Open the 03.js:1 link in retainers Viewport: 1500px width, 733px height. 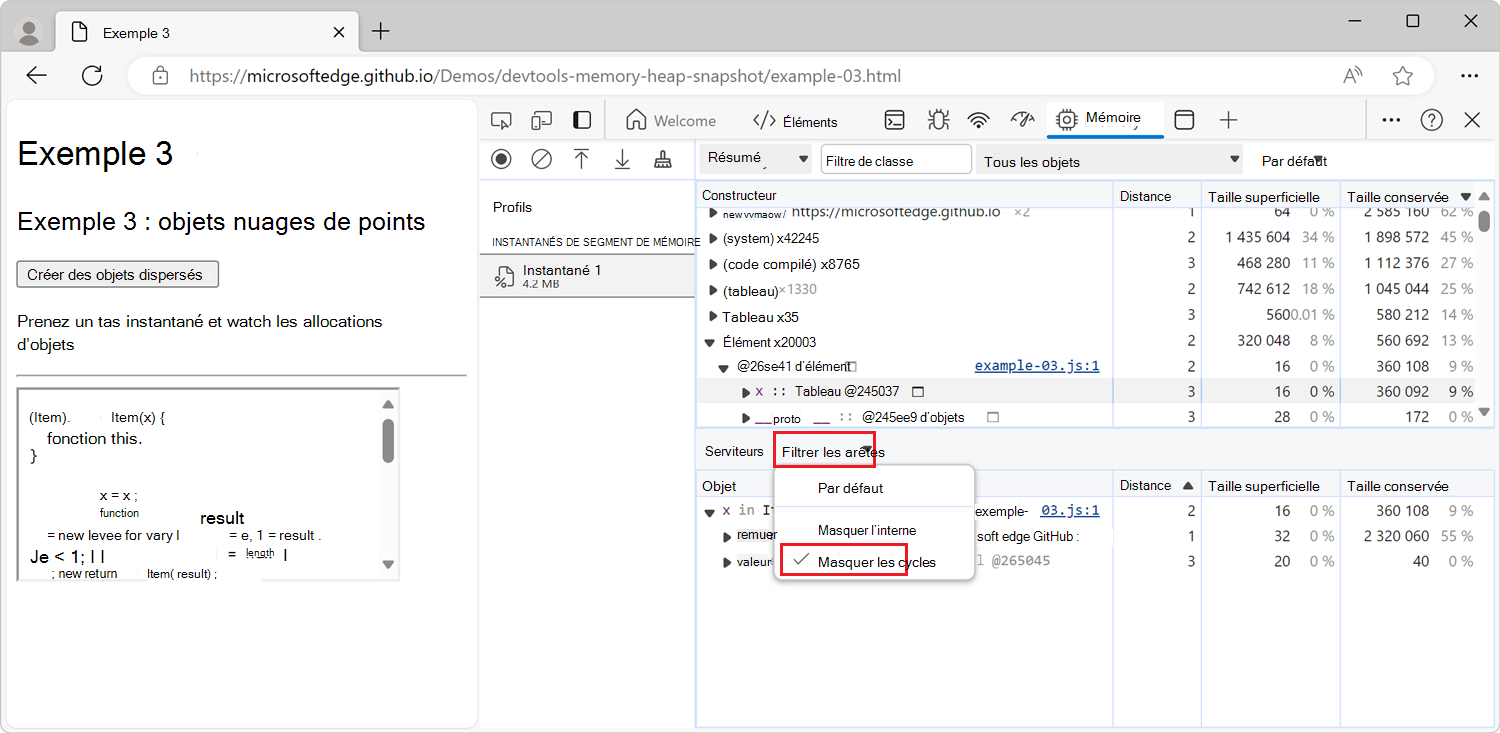click(1070, 510)
